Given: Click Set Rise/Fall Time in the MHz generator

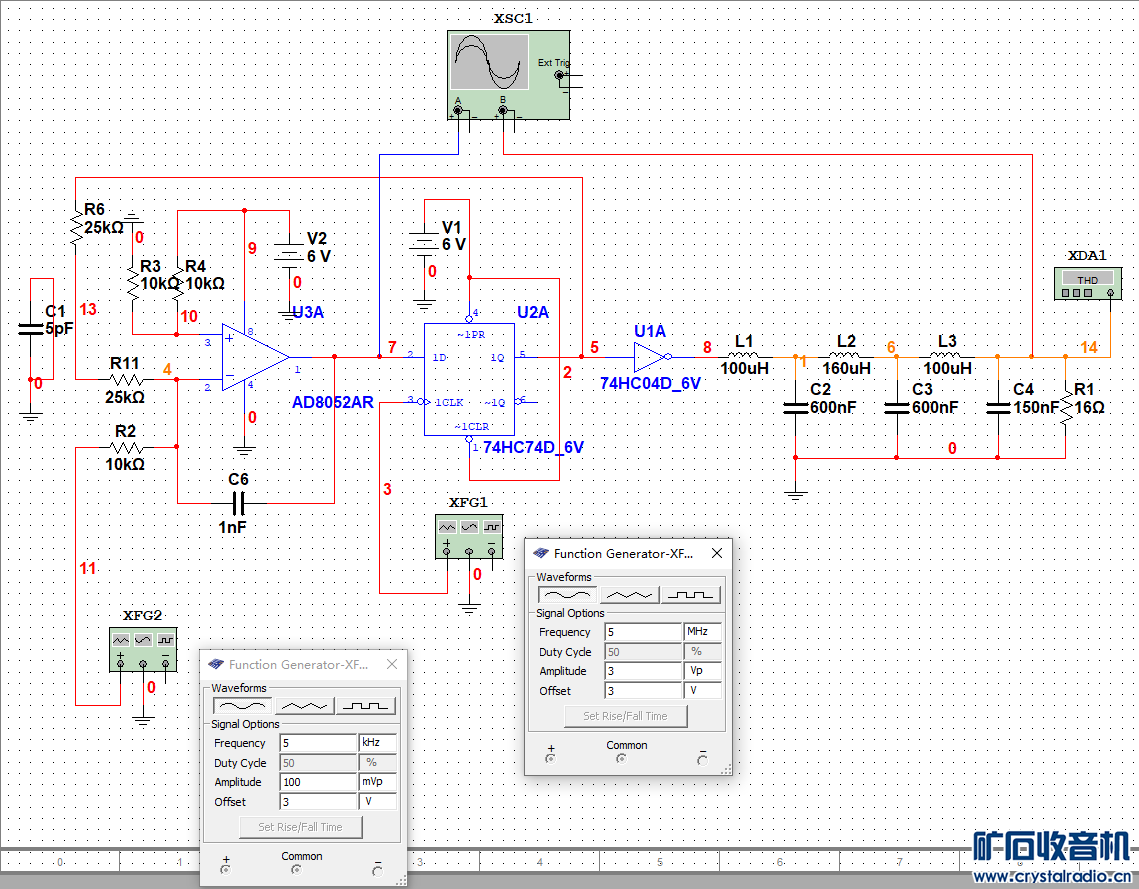Looking at the screenshot, I should coord(626,716).
